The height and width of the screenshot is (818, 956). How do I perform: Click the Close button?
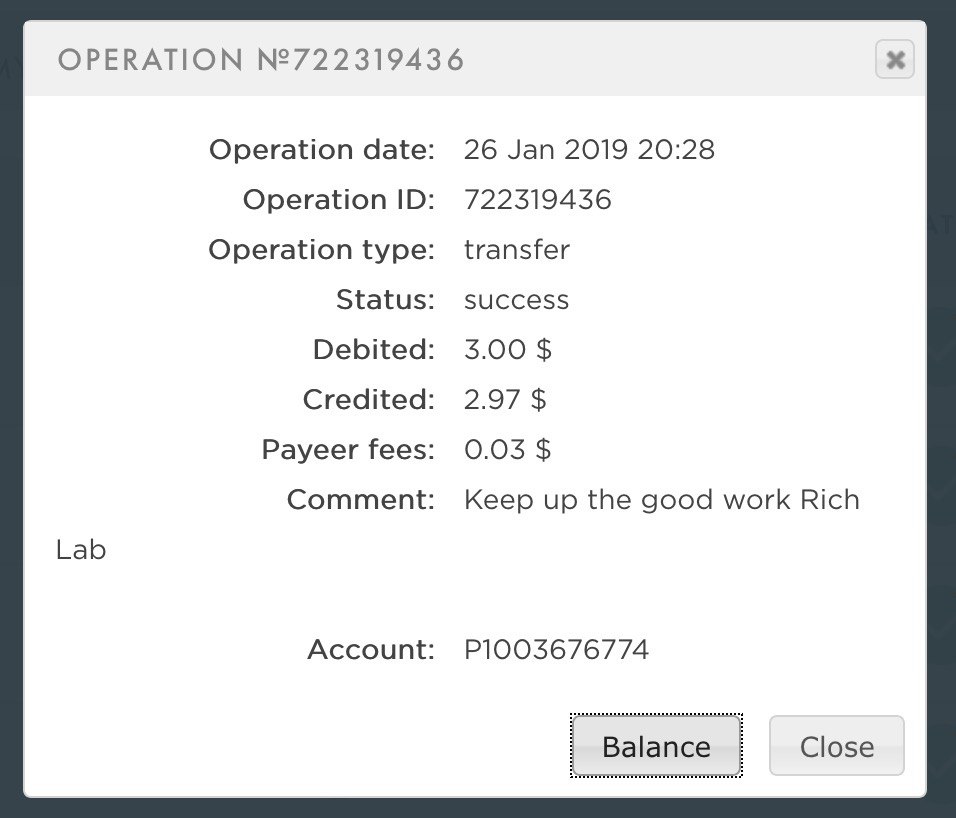(x=836, y=746)
